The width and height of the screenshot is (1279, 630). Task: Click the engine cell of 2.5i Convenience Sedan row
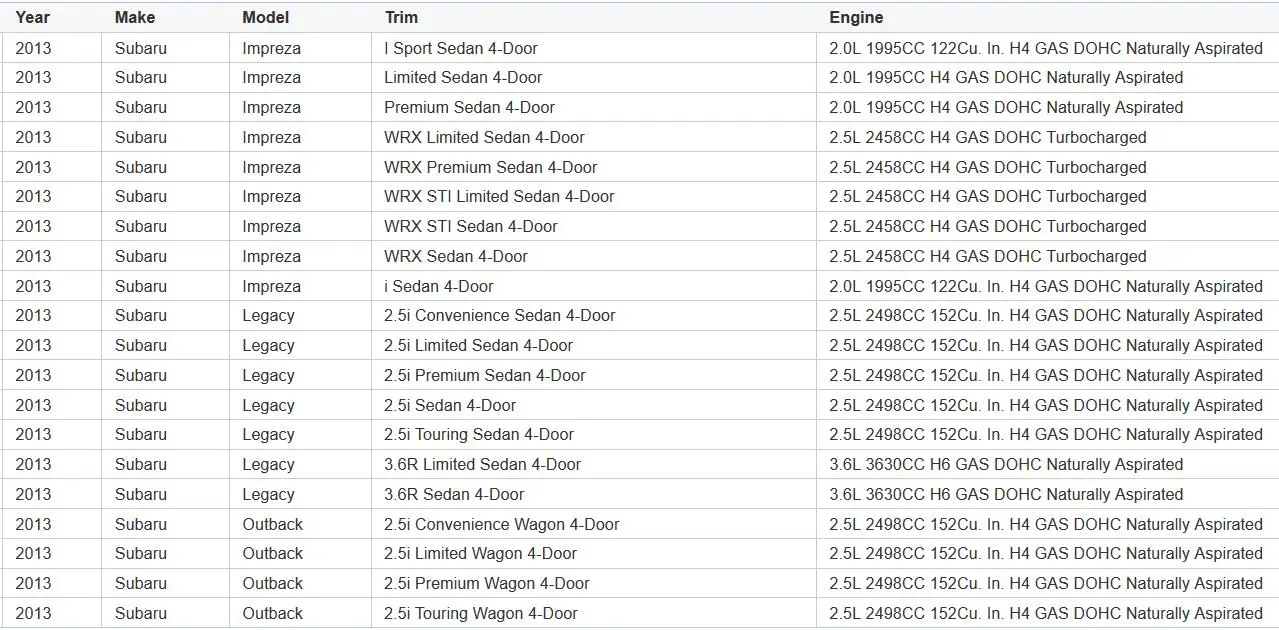1046,315
